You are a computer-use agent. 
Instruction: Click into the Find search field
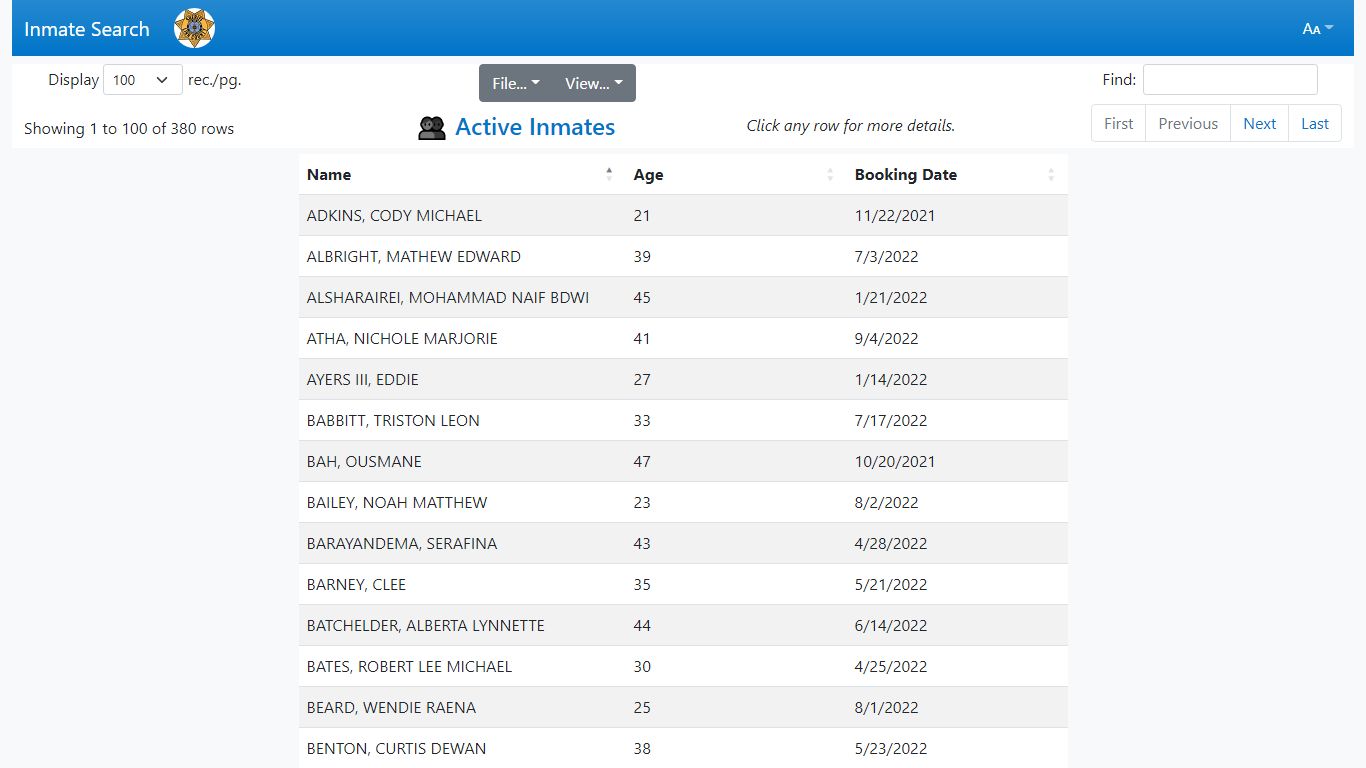click(x=1230, y=79)
